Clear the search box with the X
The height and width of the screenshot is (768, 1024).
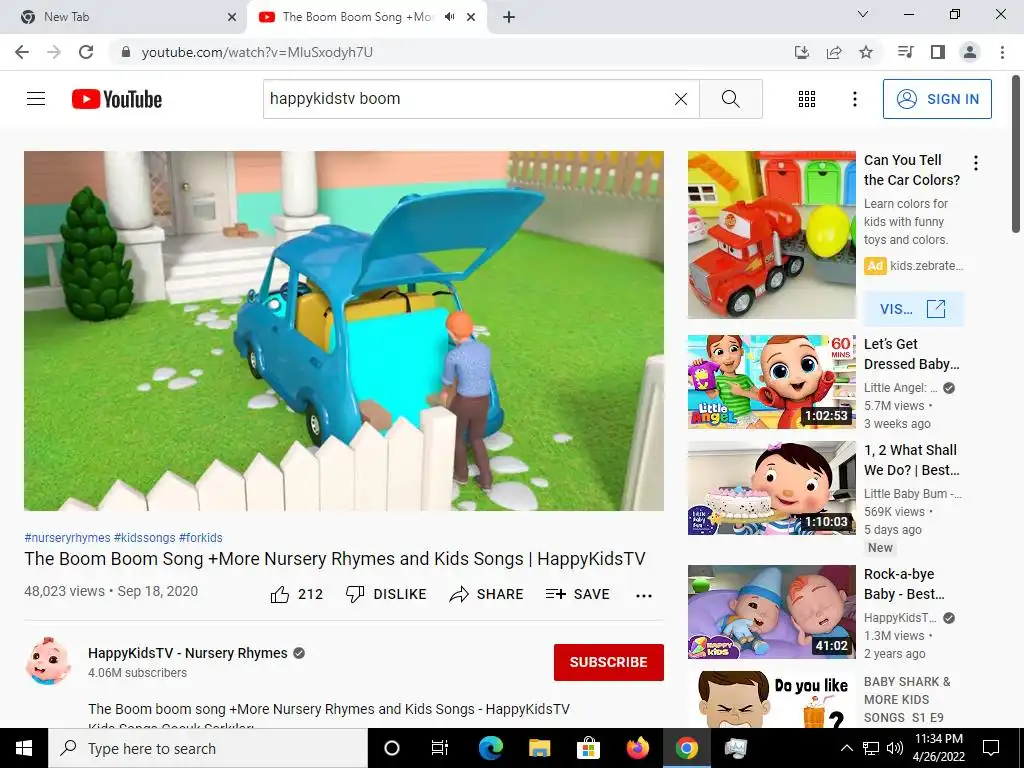coord(680,99)
